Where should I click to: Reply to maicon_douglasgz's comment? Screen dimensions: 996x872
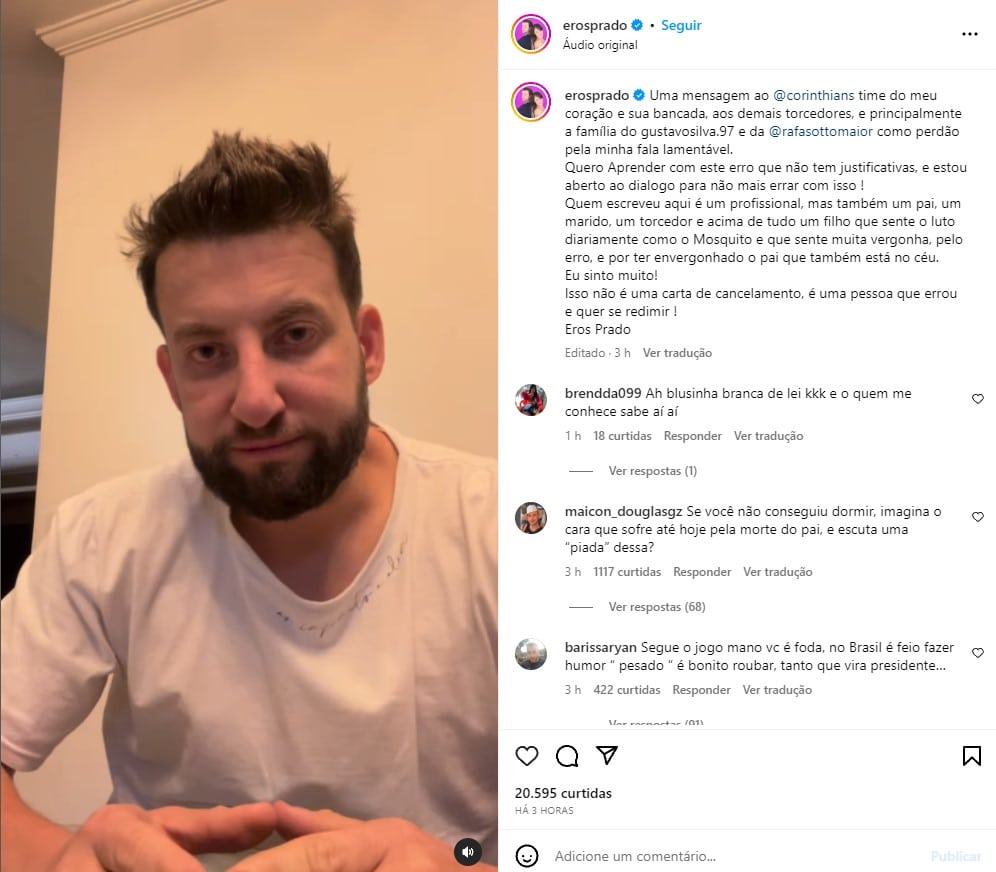[702, 572]
